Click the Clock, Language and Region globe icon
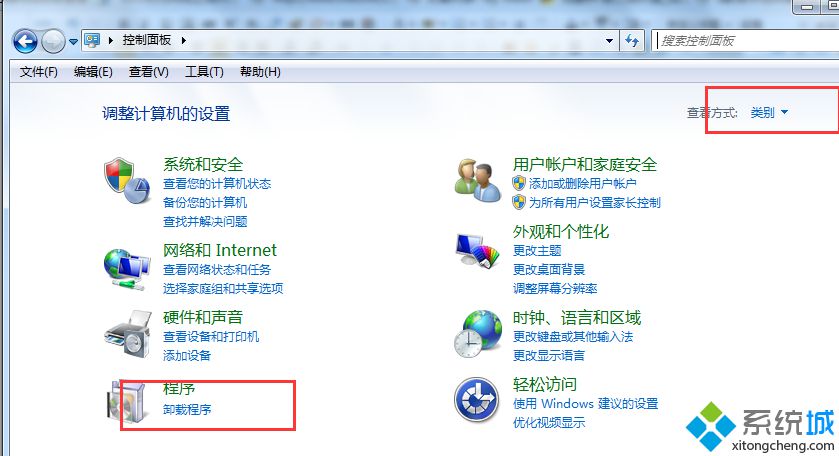 [x=478, y=334]
